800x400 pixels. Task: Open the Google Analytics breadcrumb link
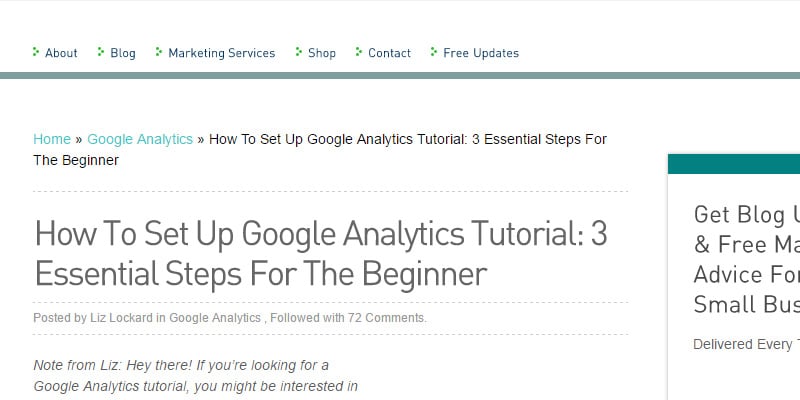pyautogui.click(x=140, y=139)
